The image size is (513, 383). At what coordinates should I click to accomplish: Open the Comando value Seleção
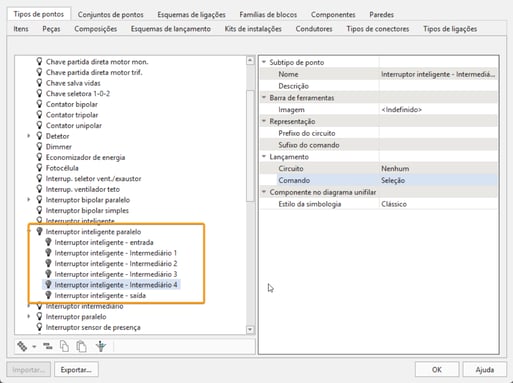(x=438, y=180)
